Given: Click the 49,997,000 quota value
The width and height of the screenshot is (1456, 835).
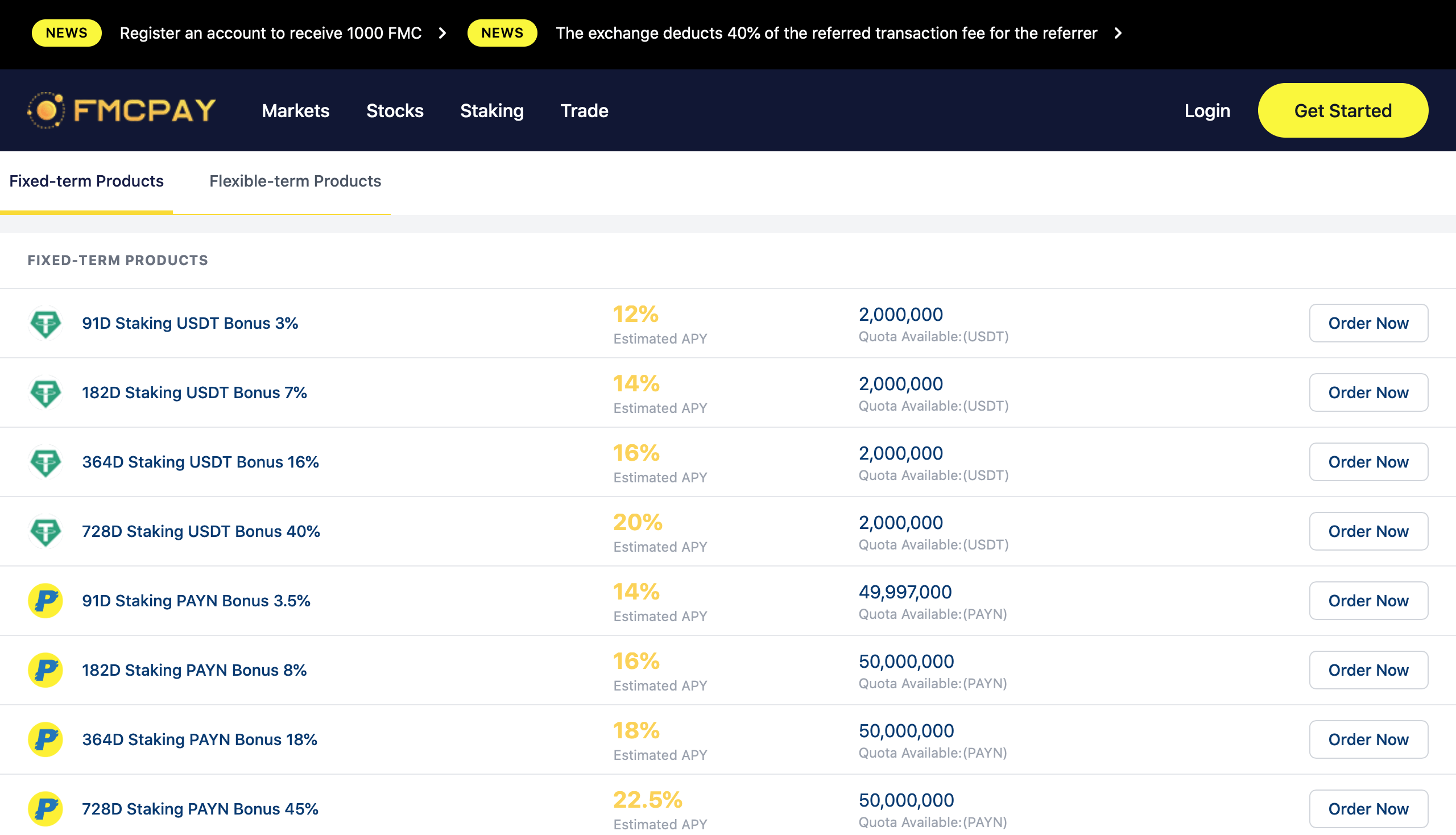Looking at the screenshot, I should coord(905,592).
